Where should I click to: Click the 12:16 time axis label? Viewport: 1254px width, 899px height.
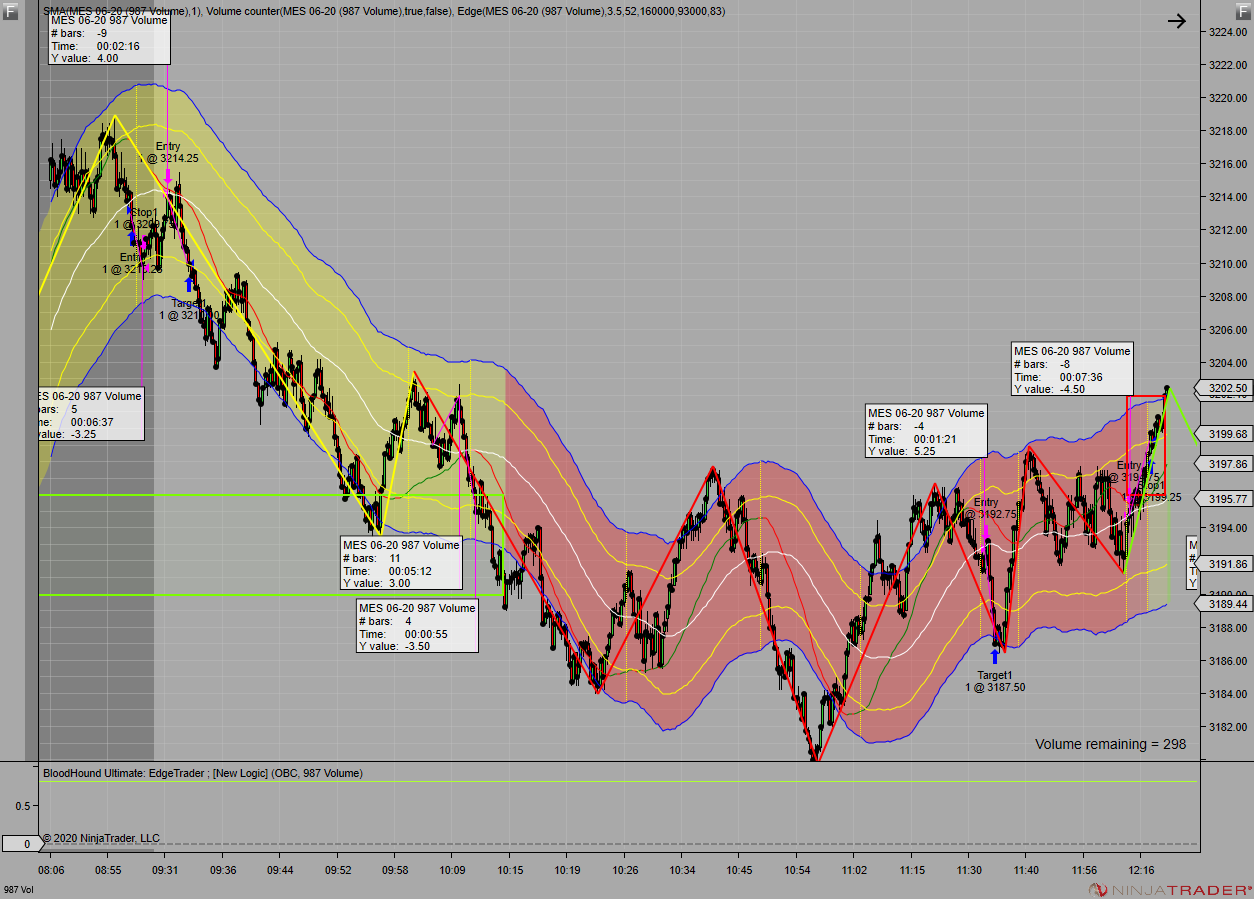[x=1141, y=871]
